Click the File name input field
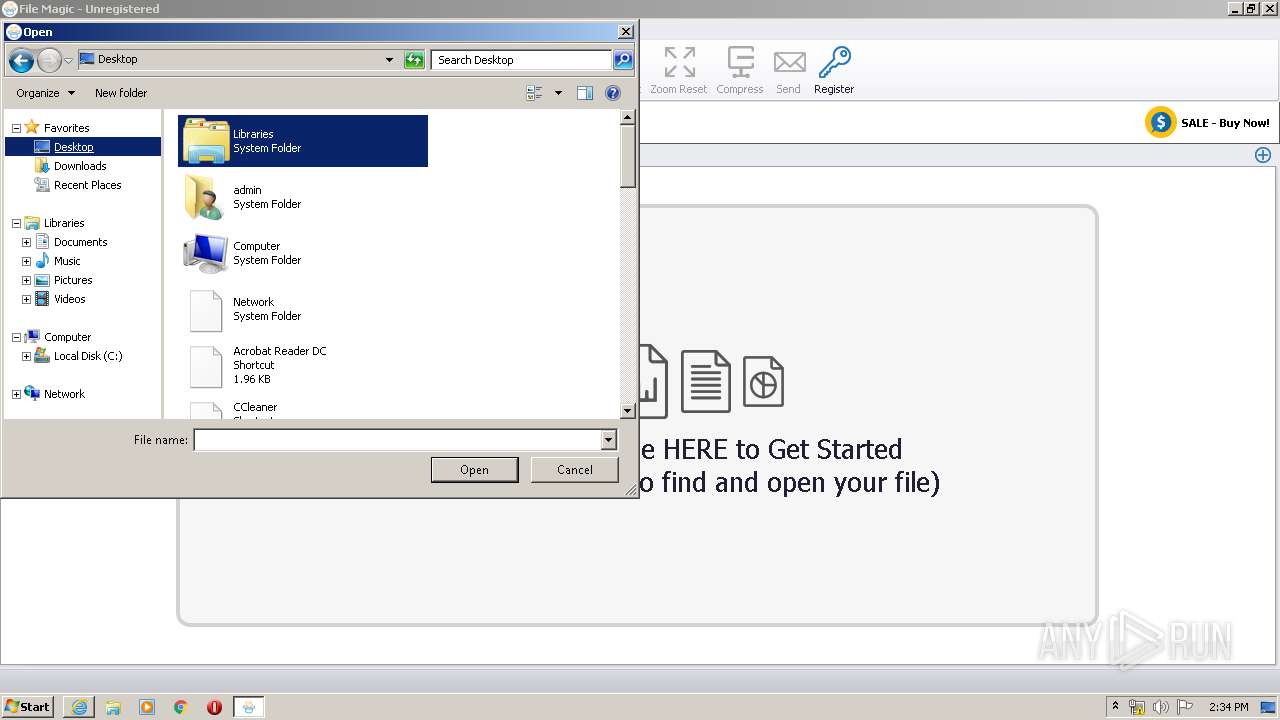This screenshot has width=1280, height=720. tap(397, 440)
